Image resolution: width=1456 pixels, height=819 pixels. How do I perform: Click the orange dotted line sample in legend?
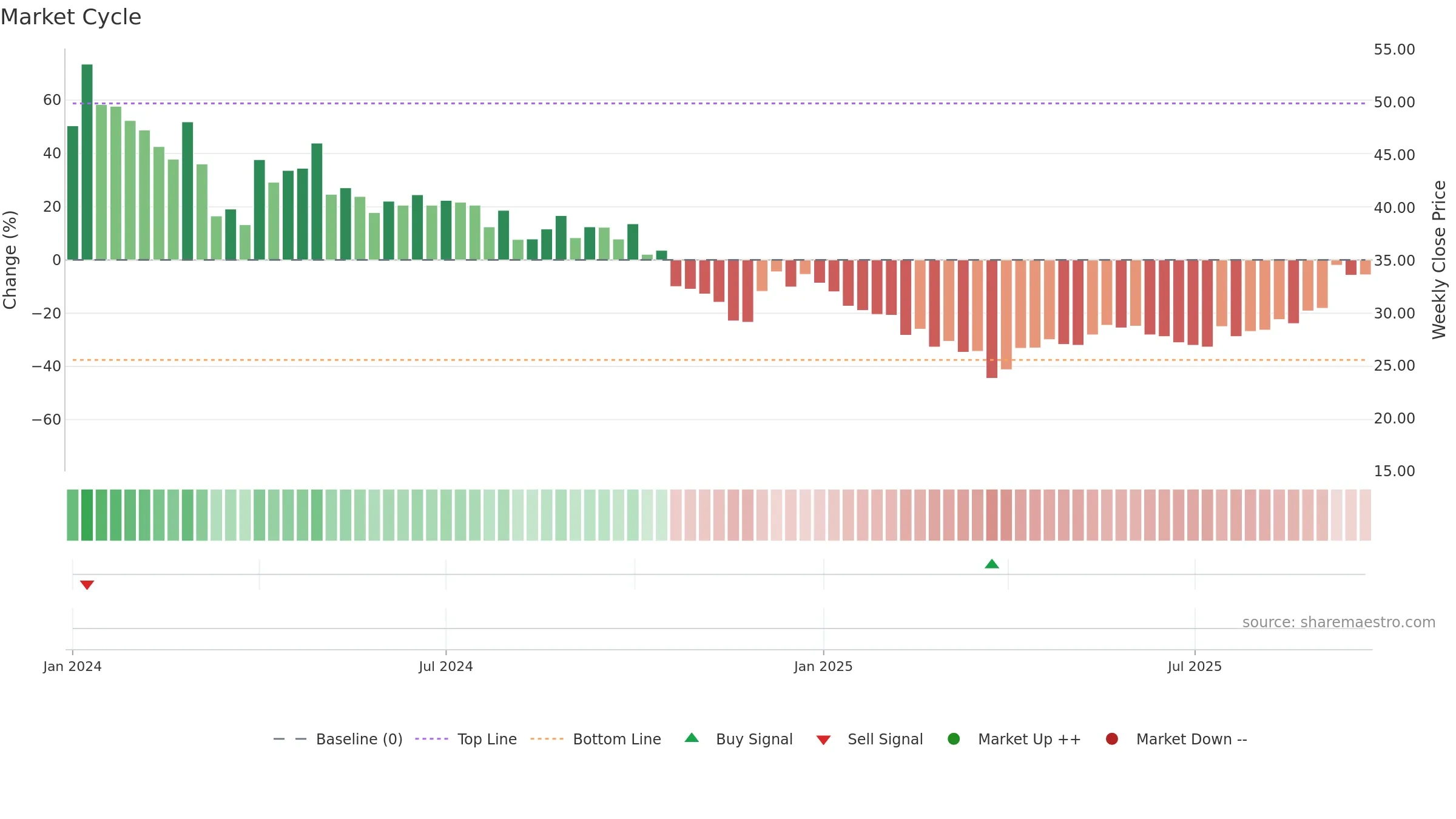547,739
